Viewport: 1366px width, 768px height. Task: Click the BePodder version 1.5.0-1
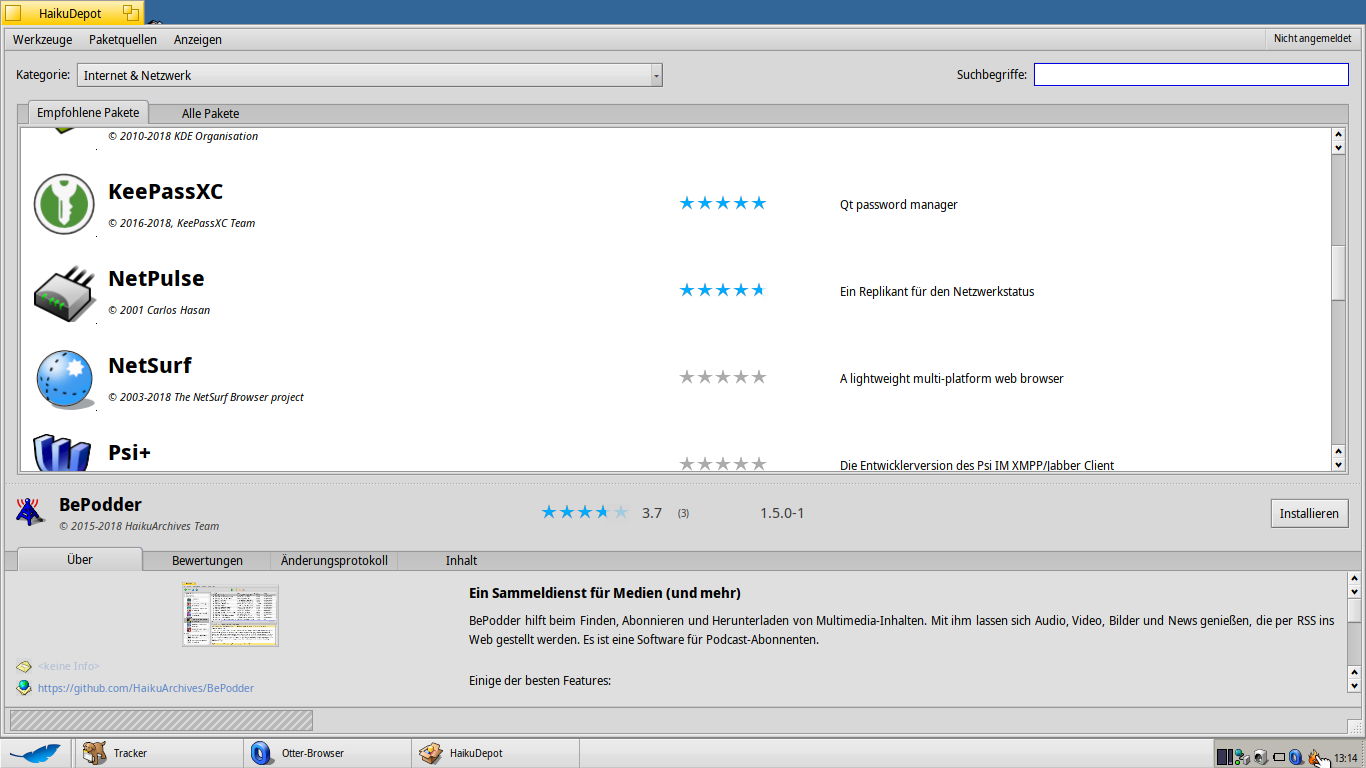point(782,513)
